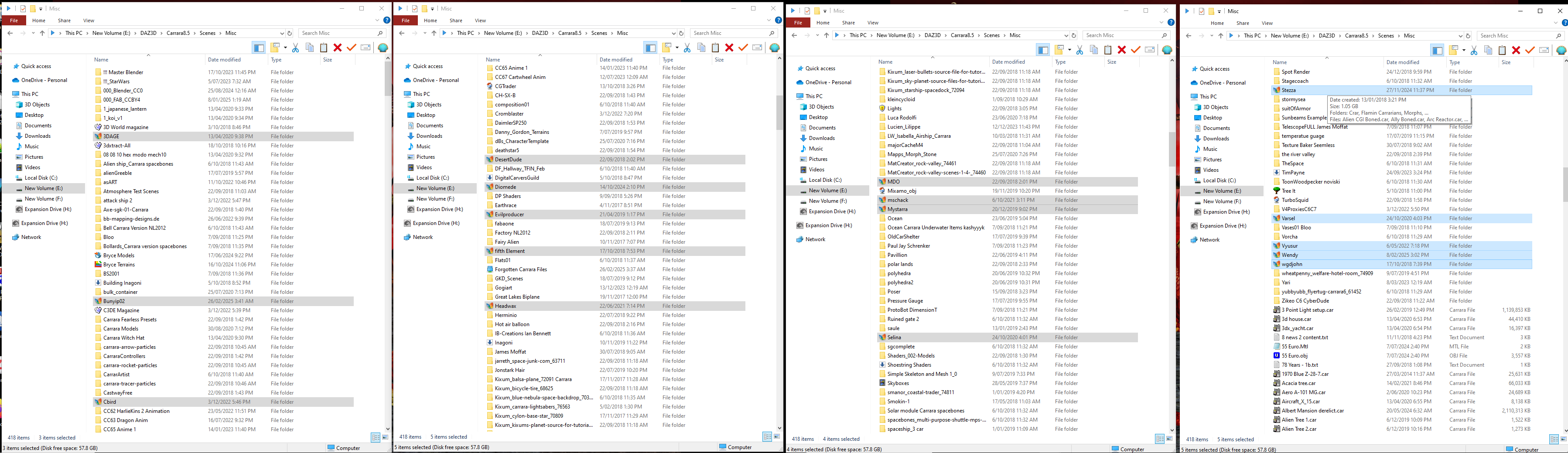Open Quick Access Toolbar customize dropdown, fourth window

1219,12
